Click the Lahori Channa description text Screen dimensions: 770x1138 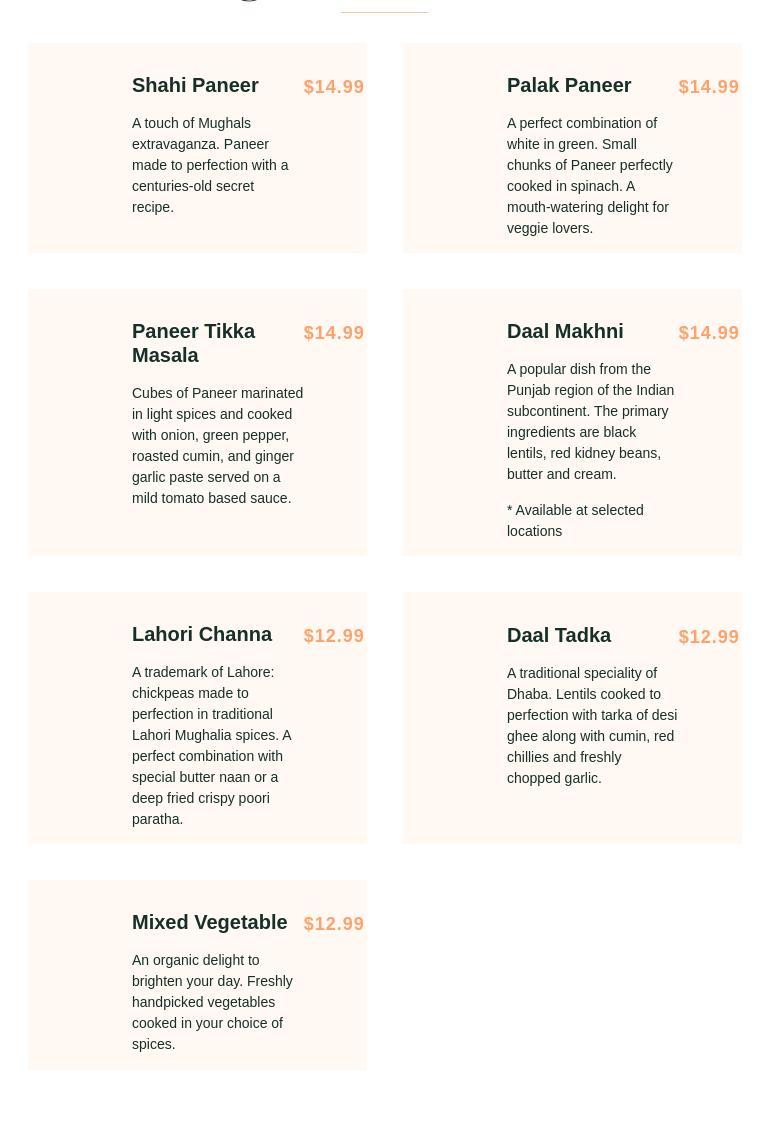tap(212, 746)
